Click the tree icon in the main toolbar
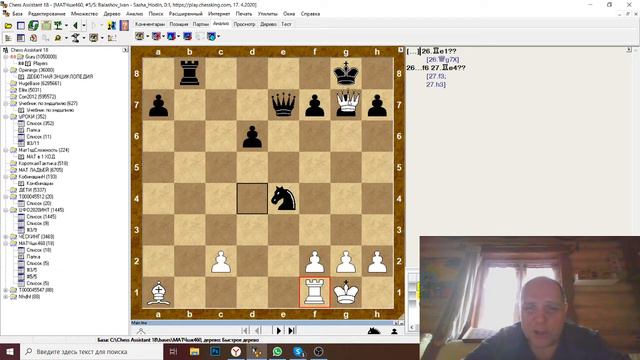The width and height of the screenshot is (640, 360). pyautogui.click(x=58, y=25)
